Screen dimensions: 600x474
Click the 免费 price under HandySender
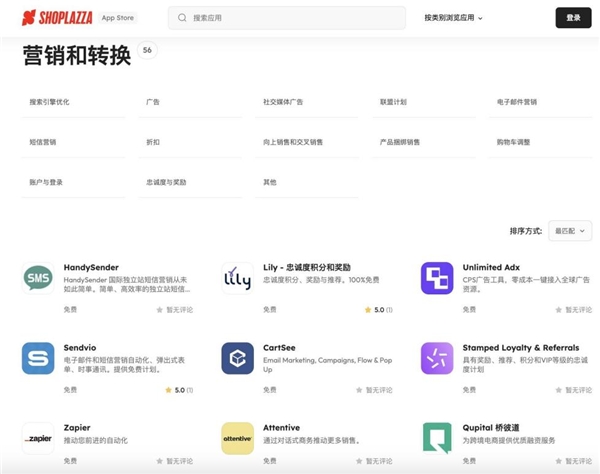(70, 309)
